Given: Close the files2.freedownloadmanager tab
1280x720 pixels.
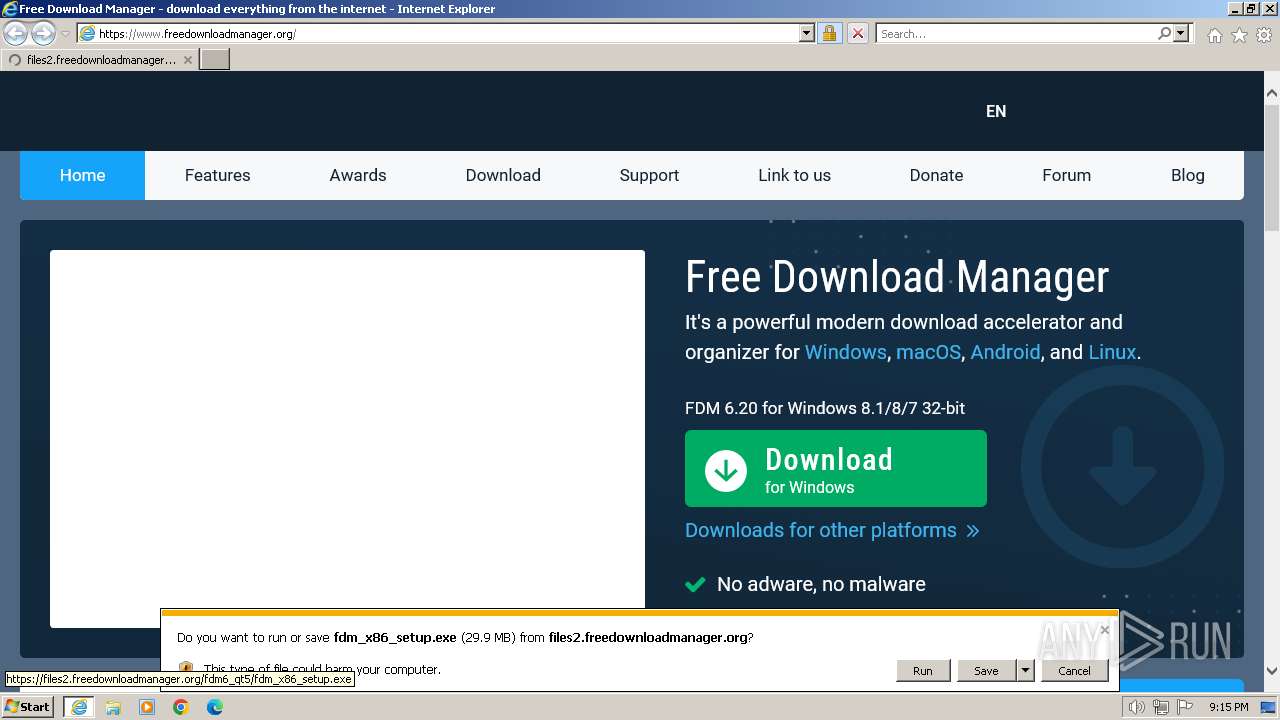Looking at the screenshot, I should (187, 60).
